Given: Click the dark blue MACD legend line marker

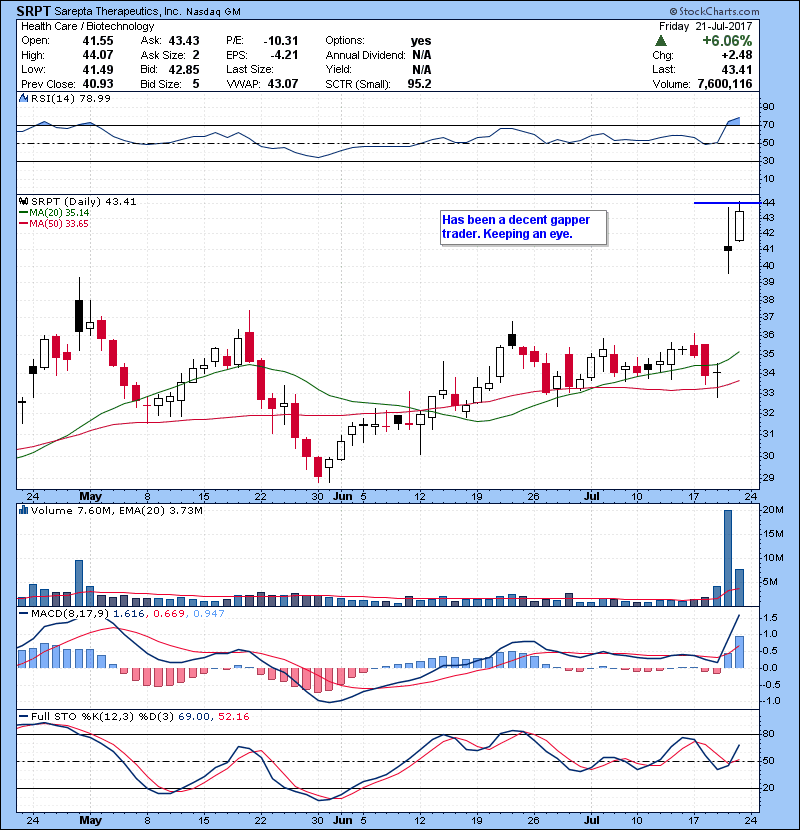Looking at the screenshot, I should tap(24, 614).
